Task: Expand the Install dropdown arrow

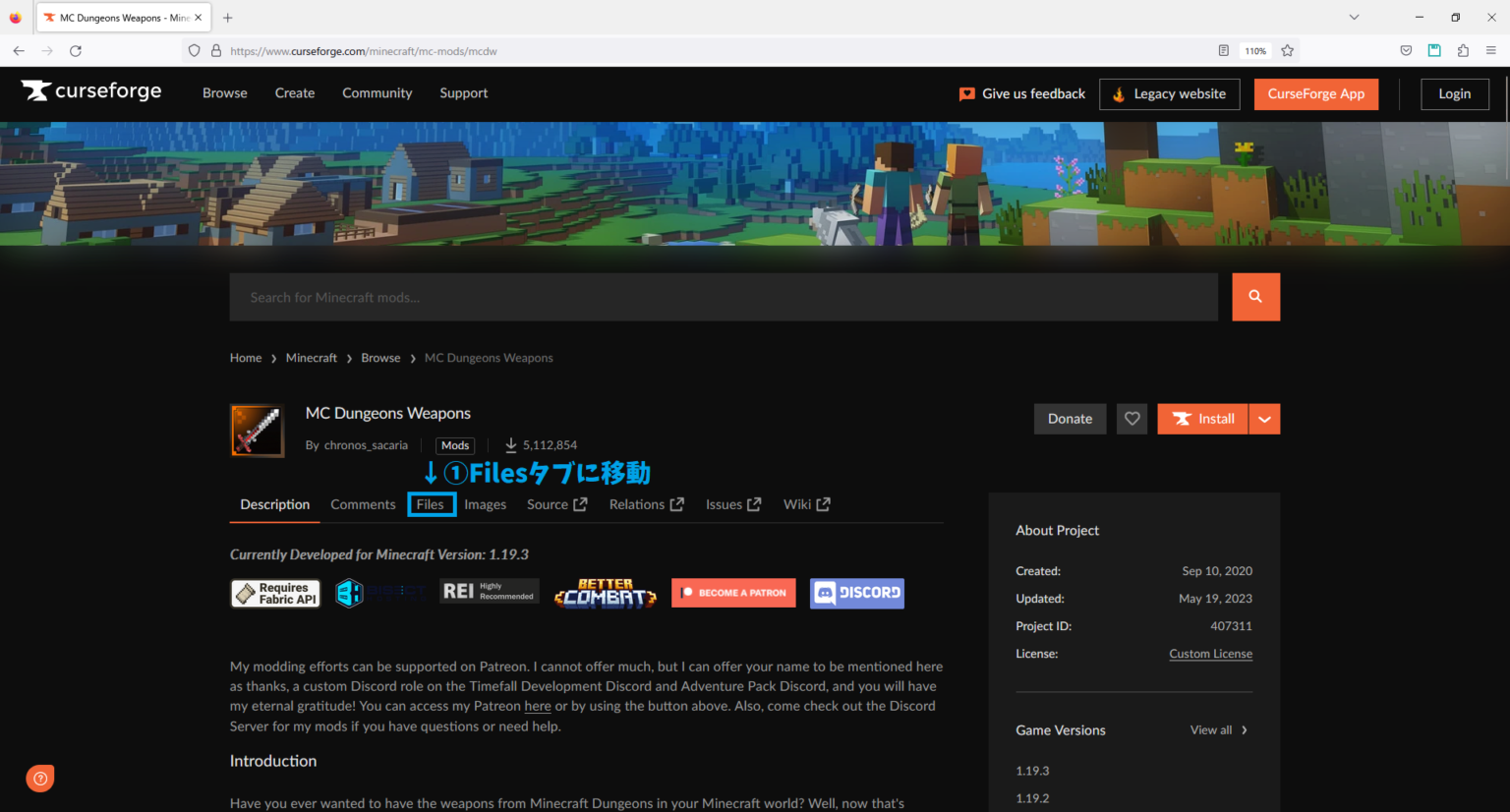Action: 1264,419
